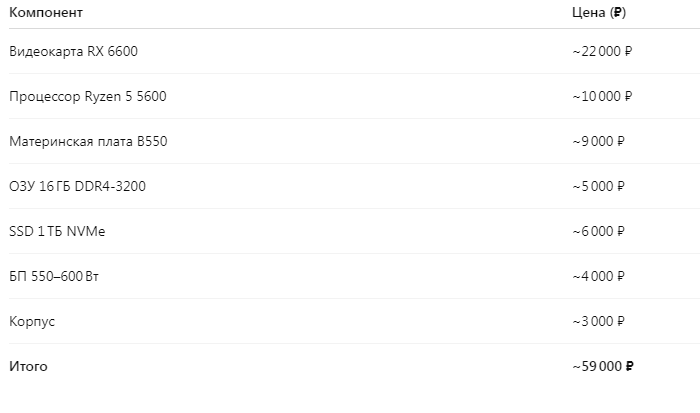Click the ~6 000 ₽ price

coord(598,231)
